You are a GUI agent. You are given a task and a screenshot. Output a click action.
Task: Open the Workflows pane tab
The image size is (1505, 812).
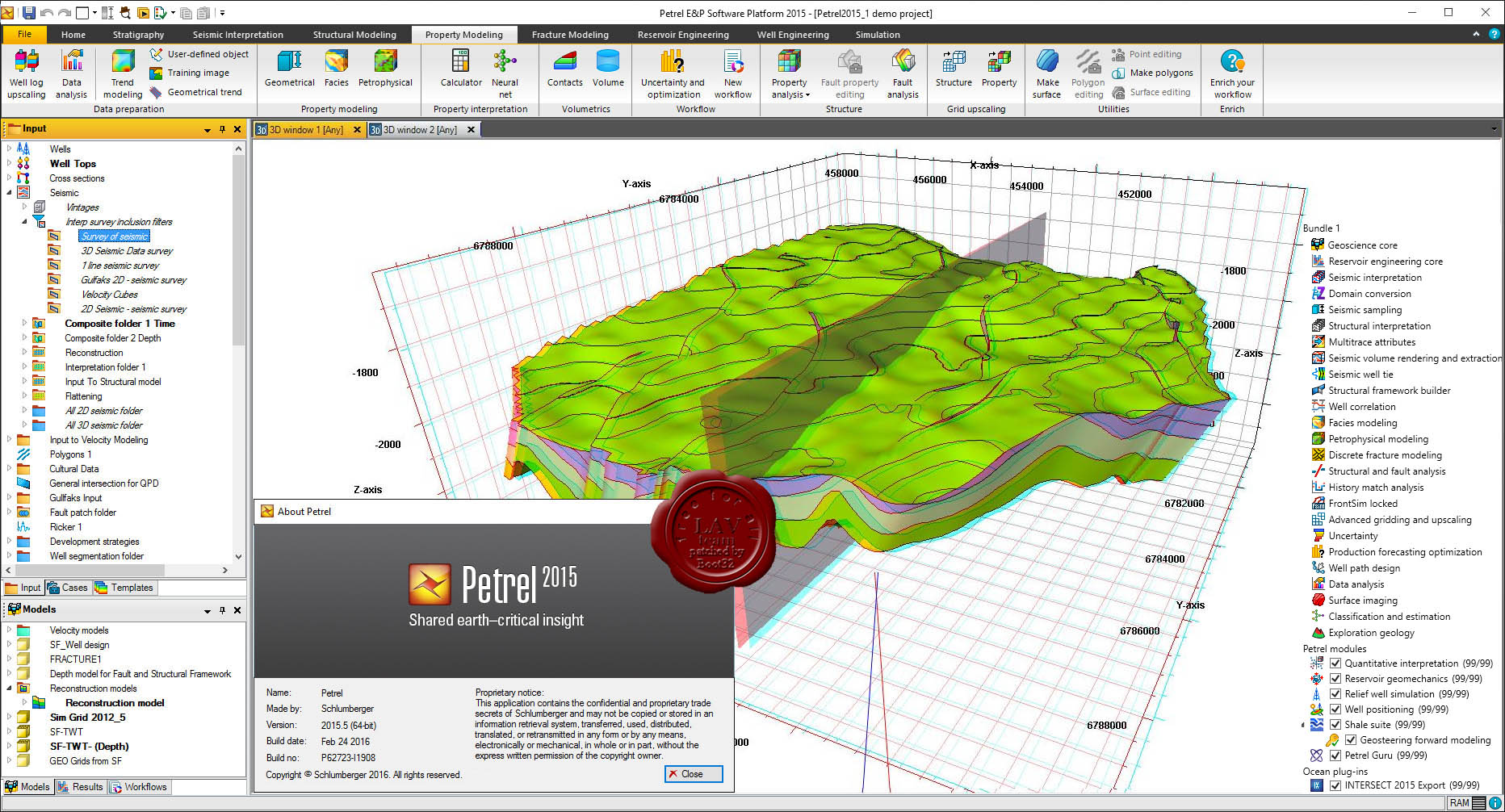tap(139, 787)
